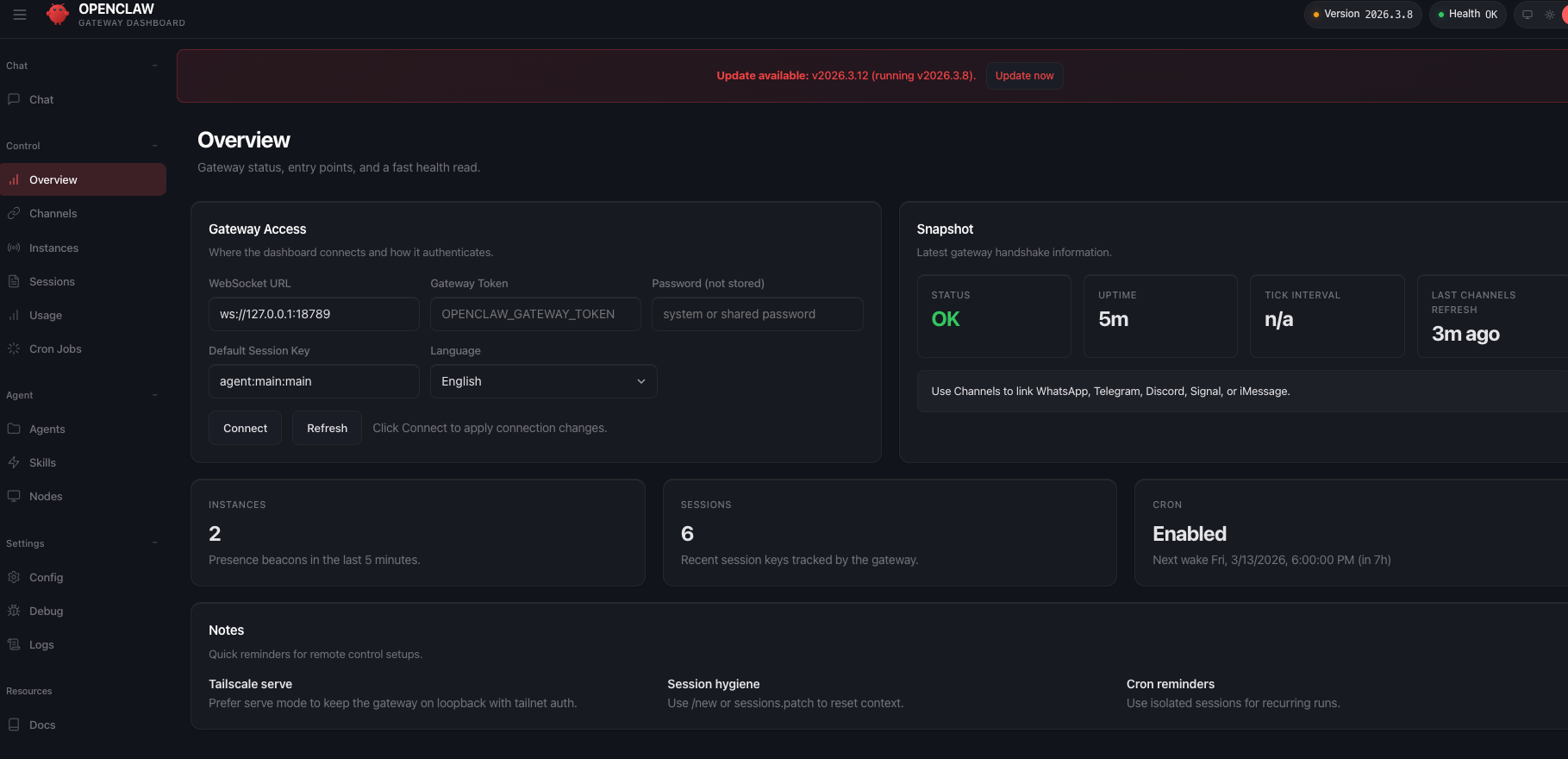Focus the Gateway Token field
The image size is (1568, 759).
(x=535, y=314)
